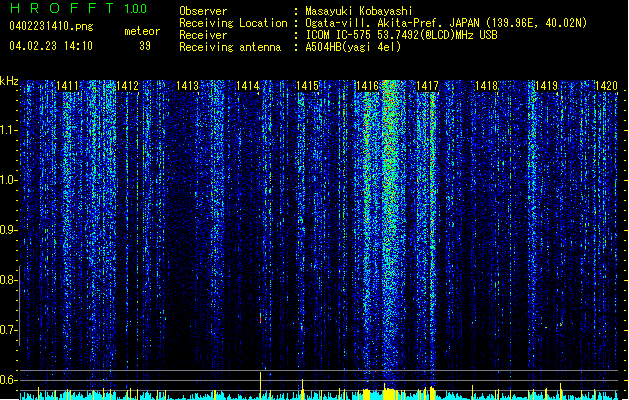Screen dimensions: 629x400
Task: Click the 1413 time marker
Action: pos(187,86)
